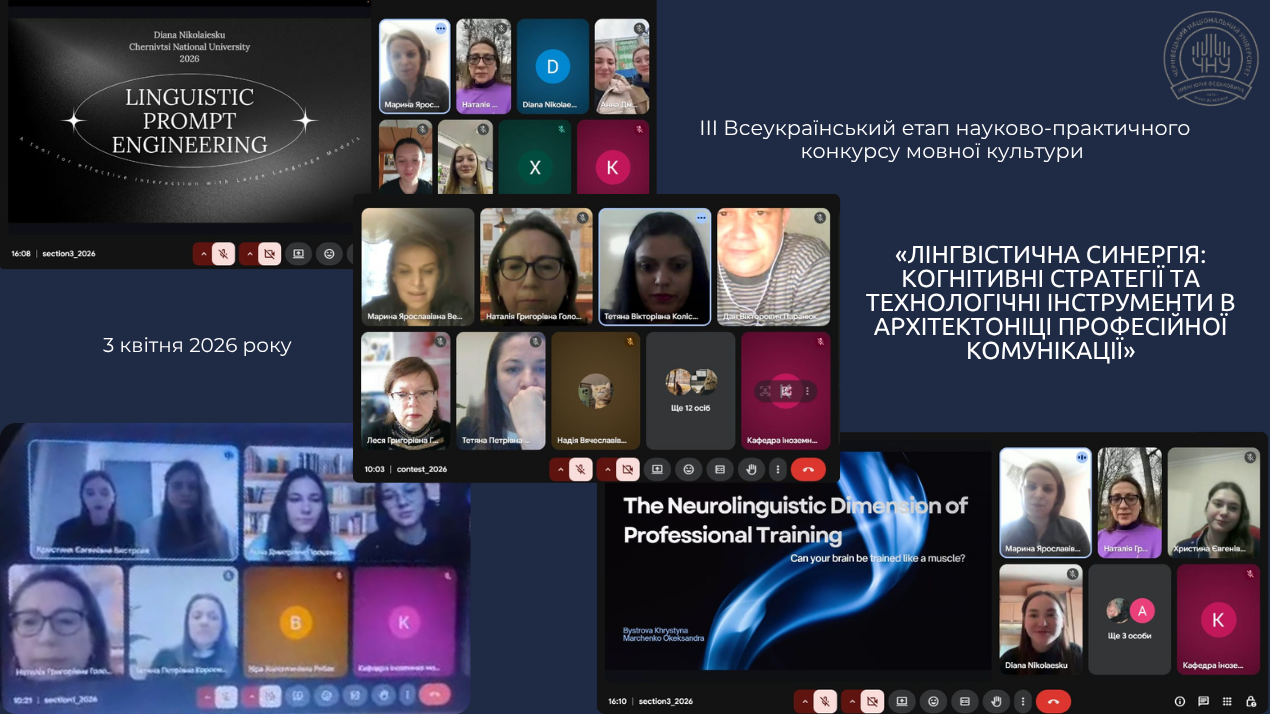Select Надія Вячеславівна's avatar tile
Screen dimensions: 1270x714
tap(595, 390)
